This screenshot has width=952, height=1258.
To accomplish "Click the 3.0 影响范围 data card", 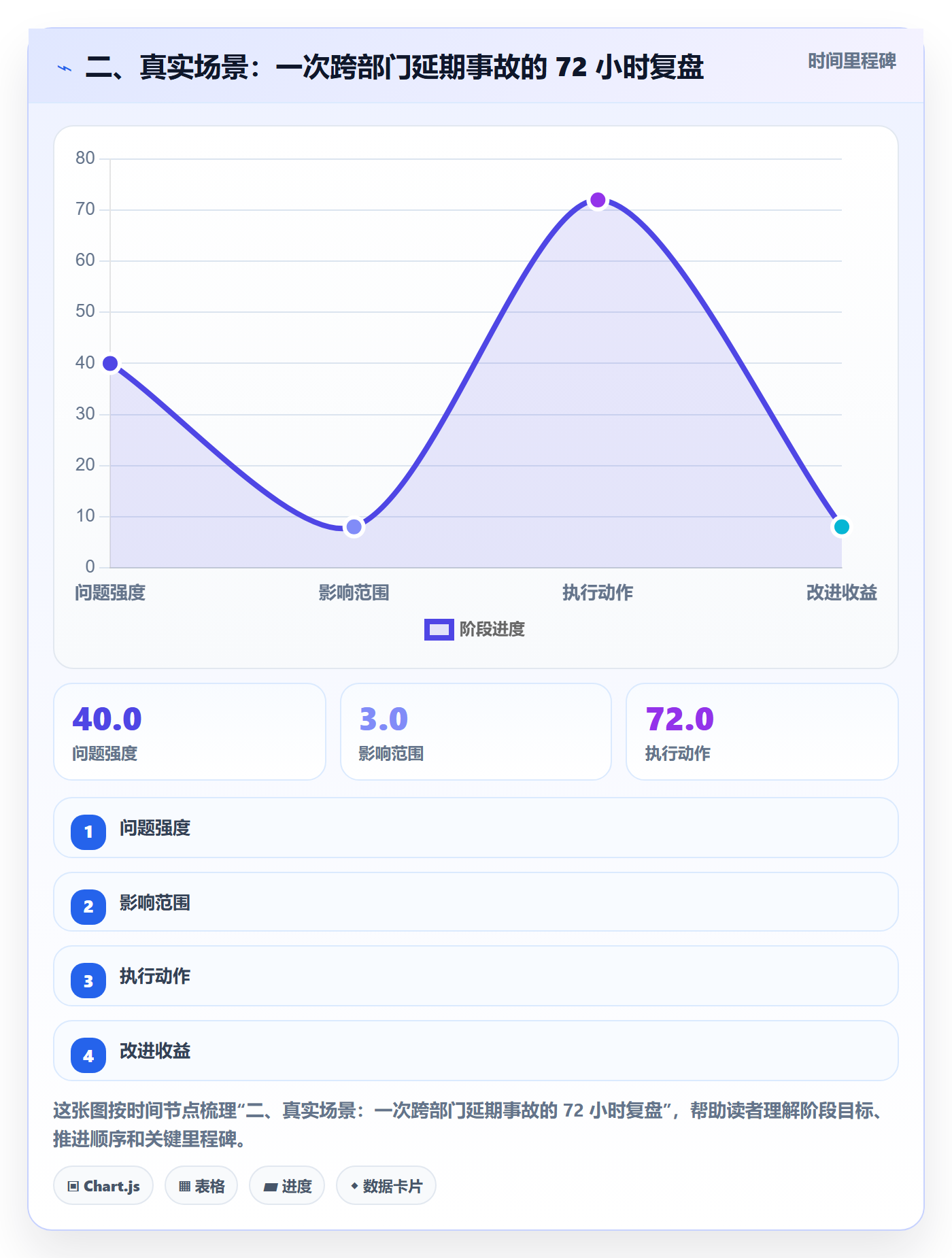I will tap(476, 732).
